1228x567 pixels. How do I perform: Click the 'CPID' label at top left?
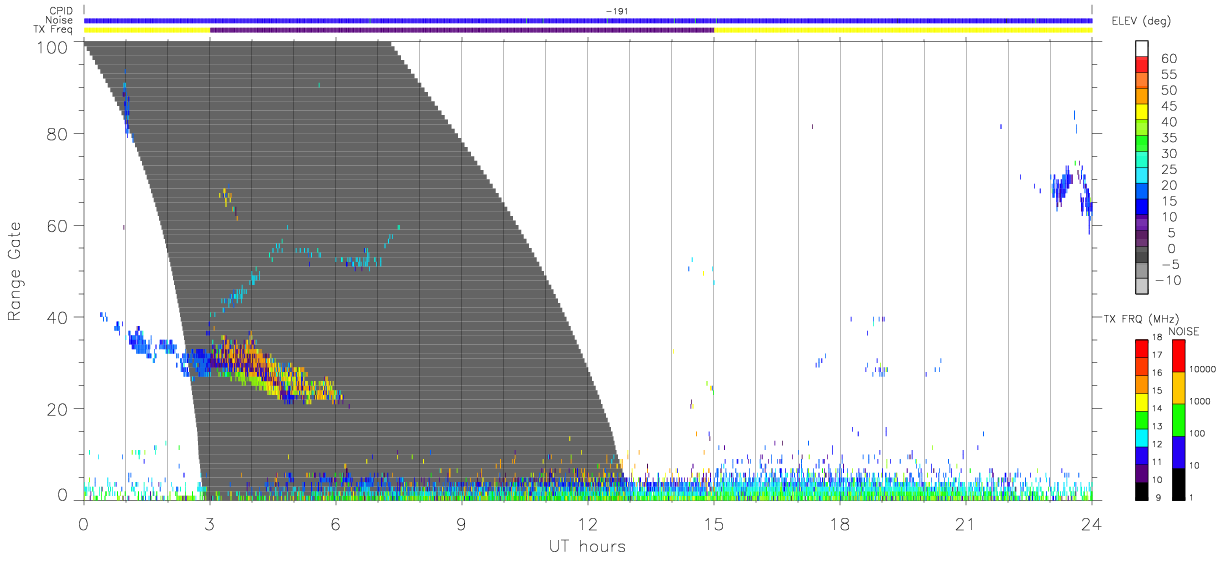pos(62,11)
